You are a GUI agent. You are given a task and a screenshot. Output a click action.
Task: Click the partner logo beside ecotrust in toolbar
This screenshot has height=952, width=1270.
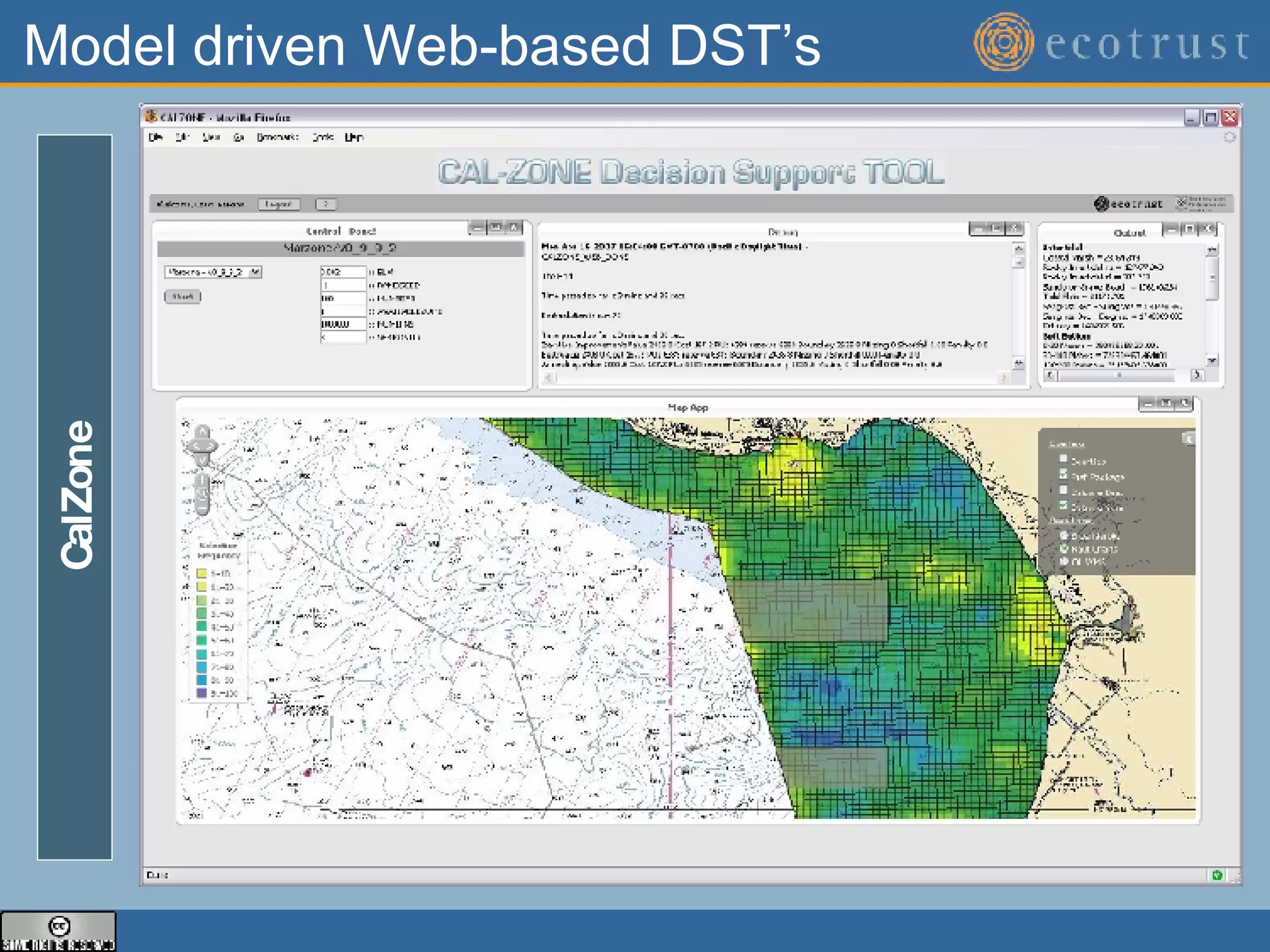1201,203
